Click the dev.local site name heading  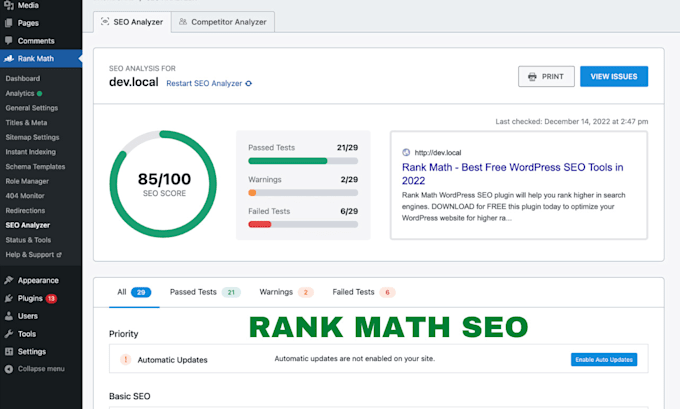tap(134, 82)
